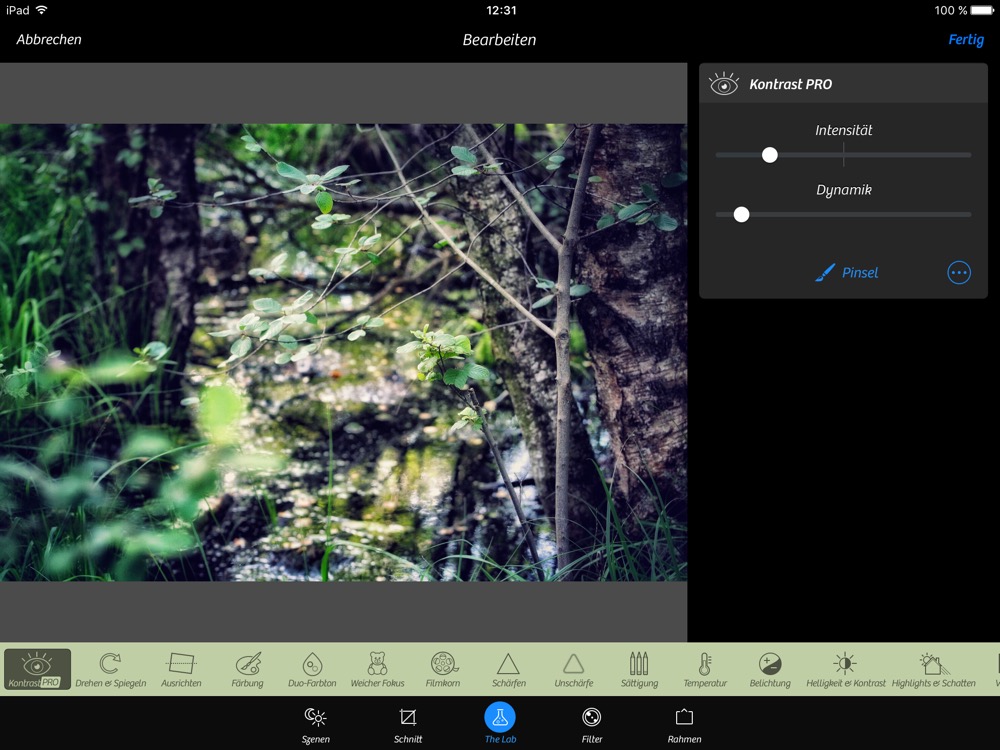The width and height of the screenshot is (1000, 750).
Task: Open the Temperatur adjustment tool
Action: (x=705, y=669)
